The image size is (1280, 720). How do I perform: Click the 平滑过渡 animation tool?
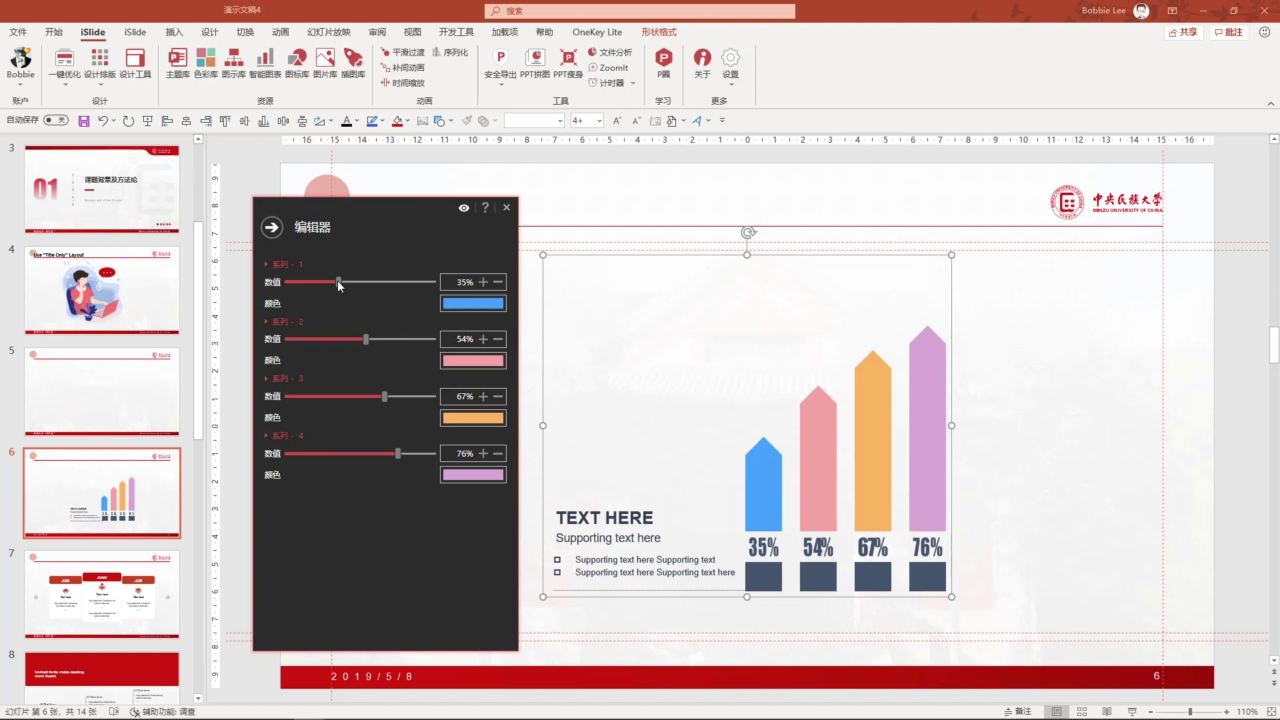(402, 52)
